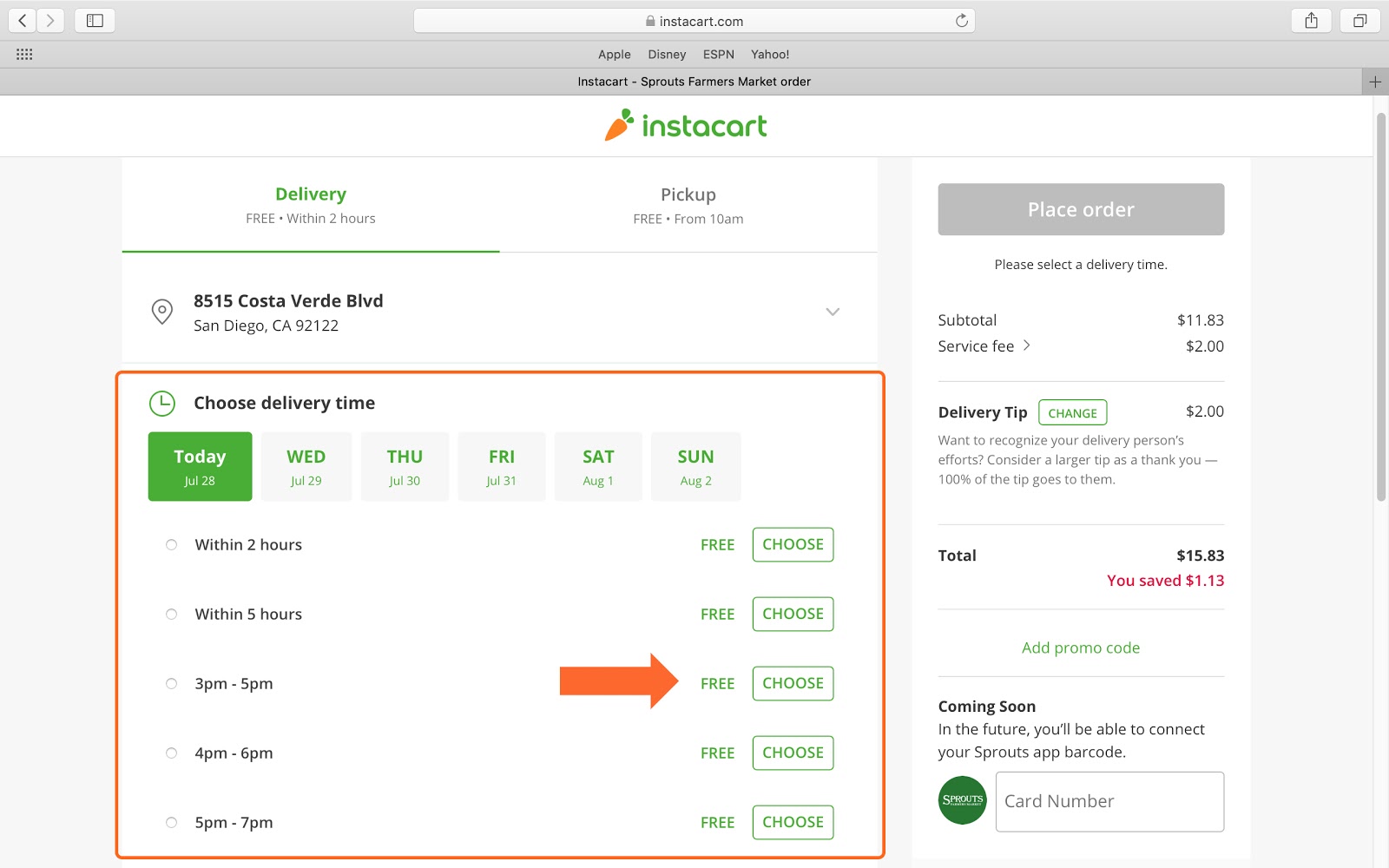Choose the 3pm - 5pm slot
Screen dimensions: 1389x868
click(x=793, y=684)
